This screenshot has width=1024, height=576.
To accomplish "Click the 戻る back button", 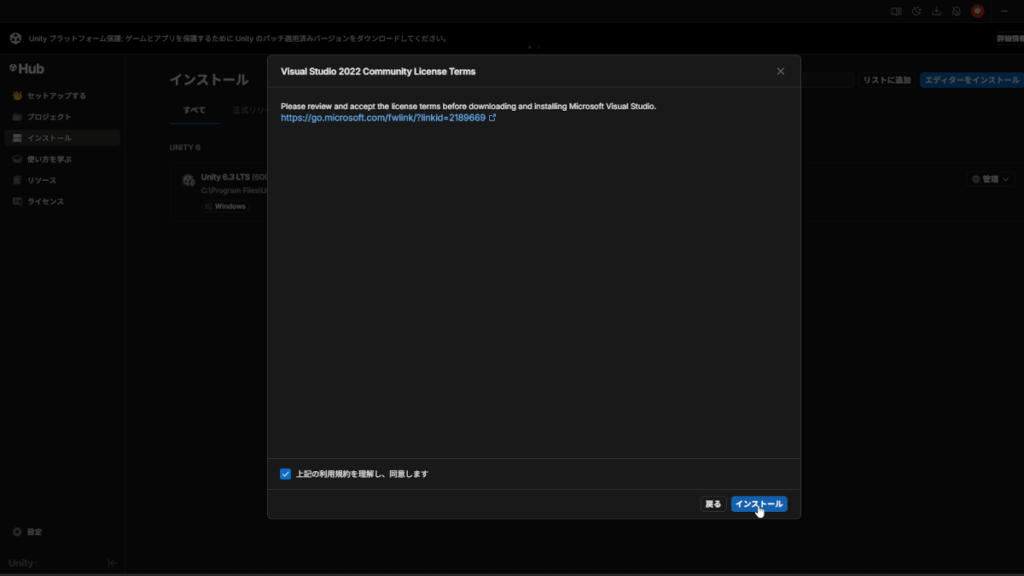I will tap(712, 504).
